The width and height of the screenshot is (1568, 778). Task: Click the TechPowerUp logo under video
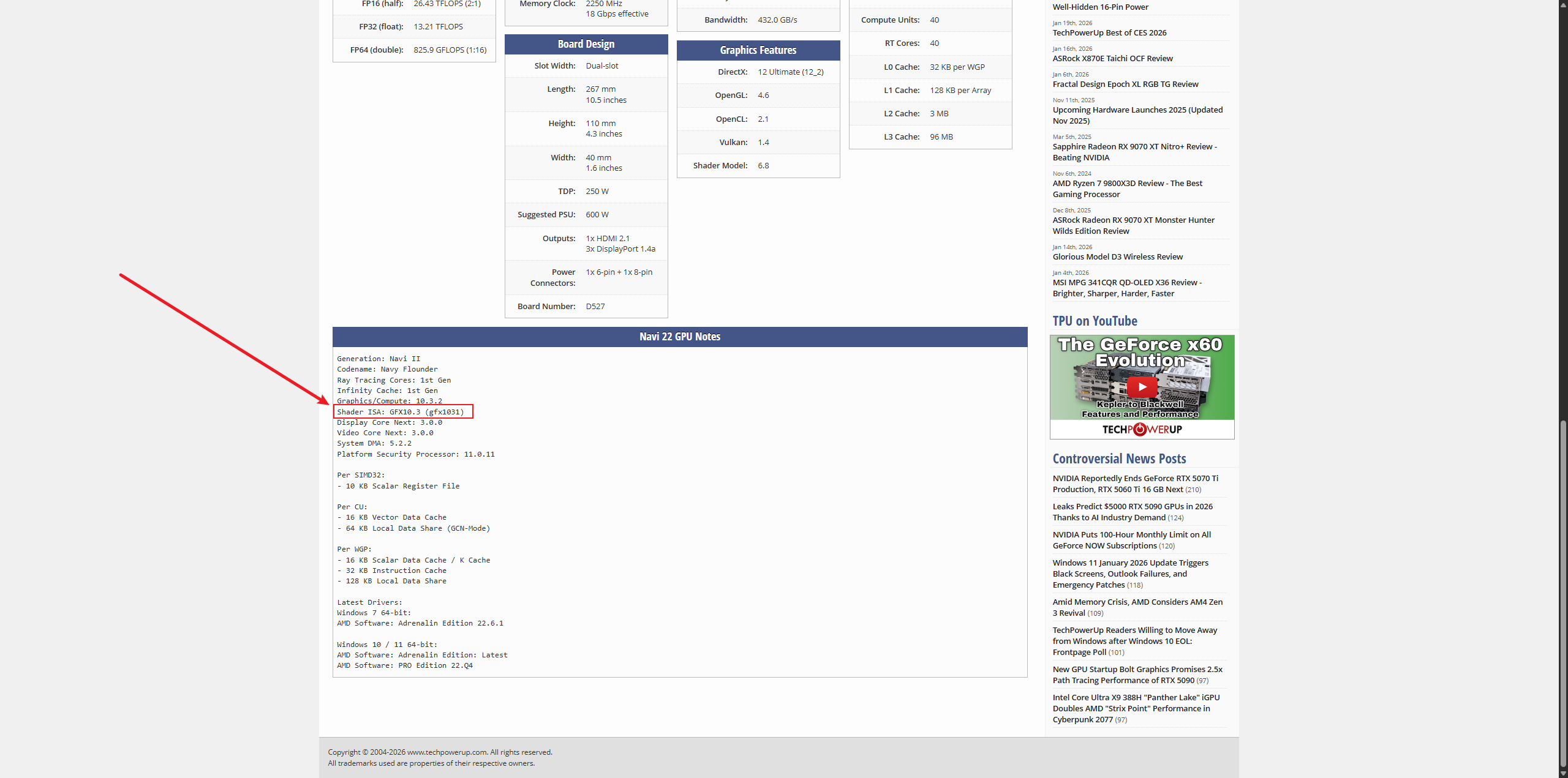(x=1142, y=429)
